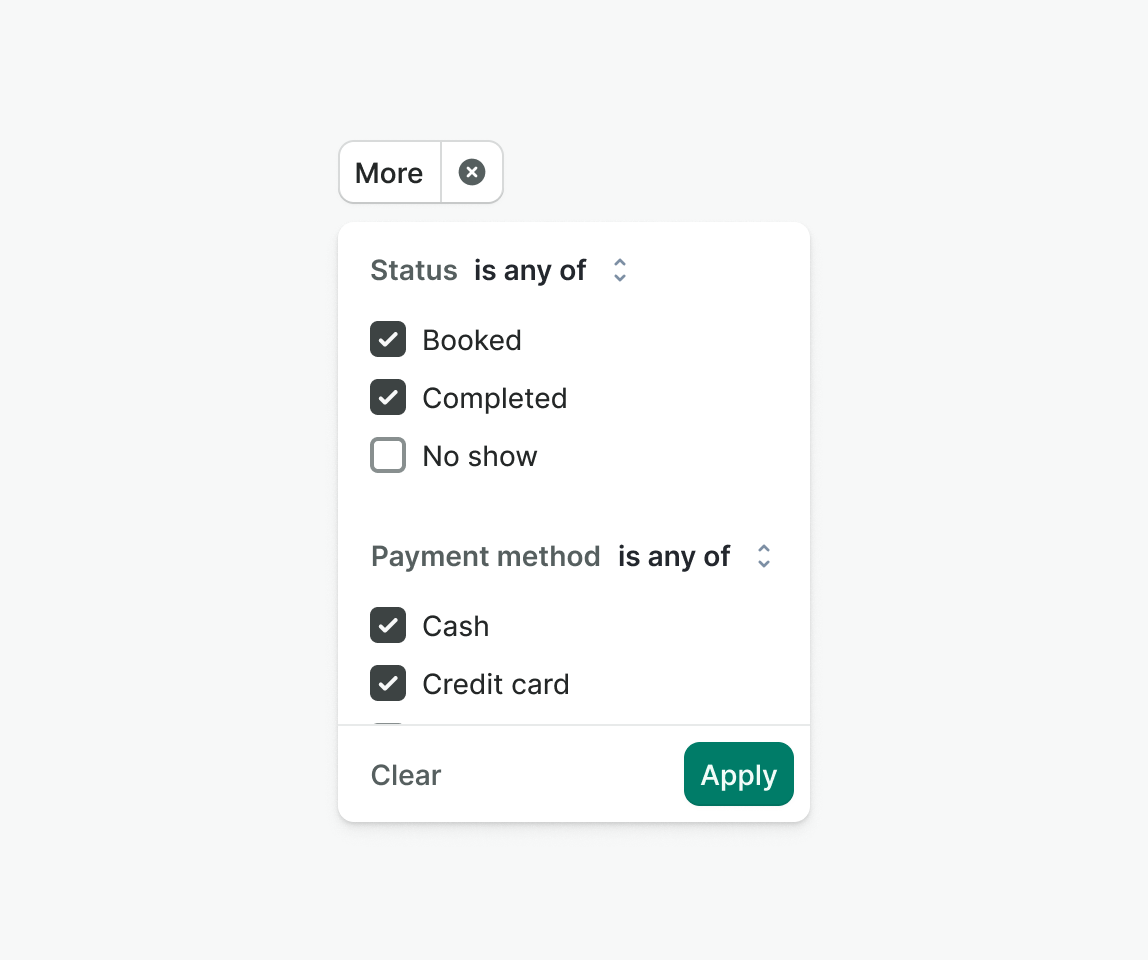Click Clear to reset filters
Viewport: 1148px width, 960px height.
(406, 775)
